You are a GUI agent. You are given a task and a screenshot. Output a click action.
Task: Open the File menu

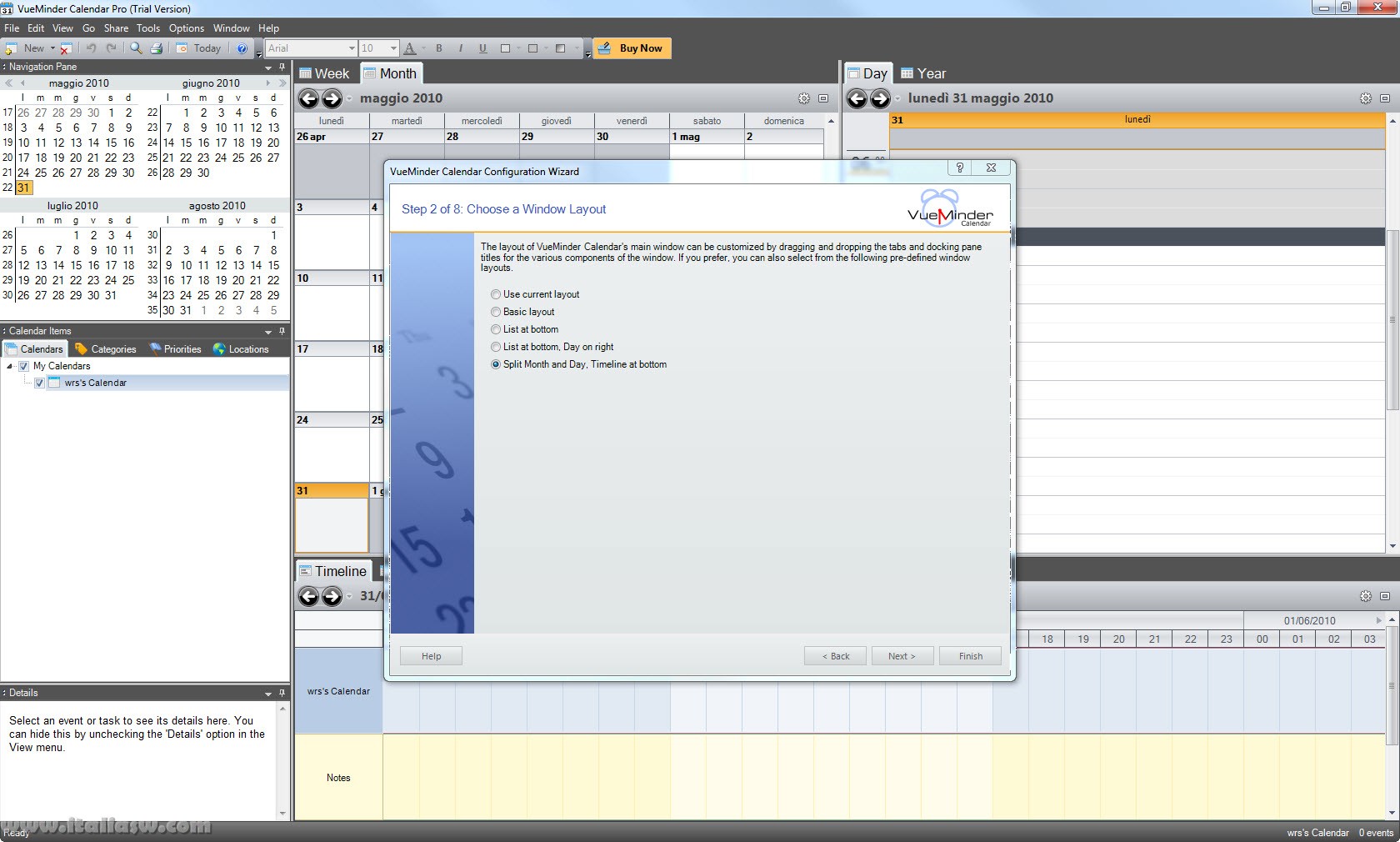[12, 28]
